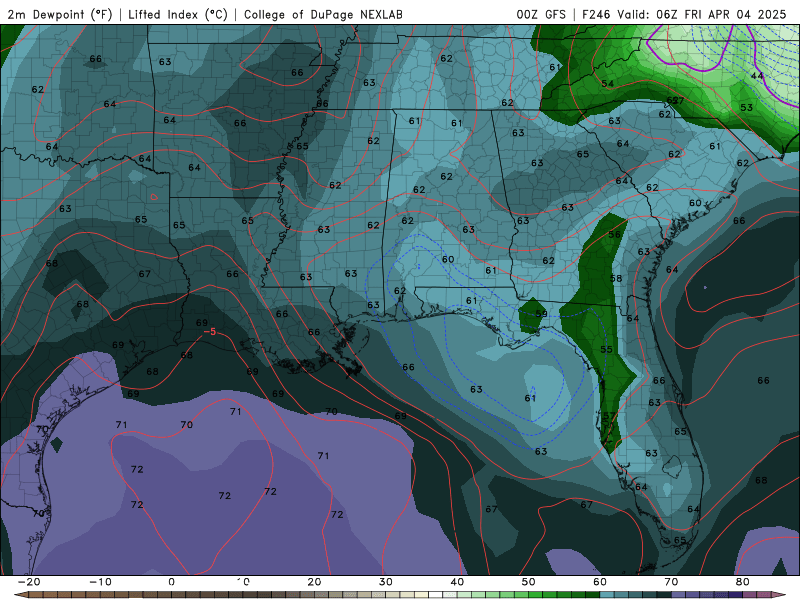Click the 'Lifted Index (°C)' title text
800x600 pixels.
(178, 15)
